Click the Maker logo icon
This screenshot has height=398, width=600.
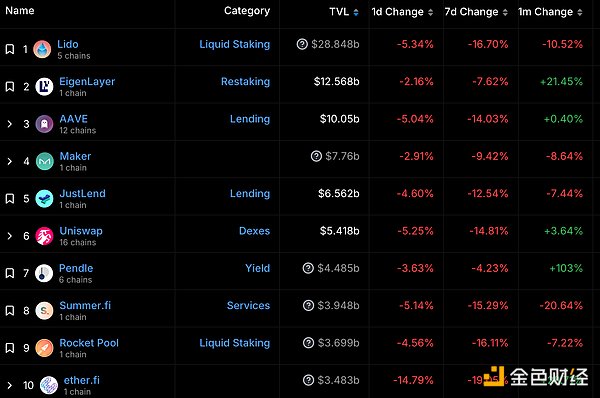click(x=45, y=161)
